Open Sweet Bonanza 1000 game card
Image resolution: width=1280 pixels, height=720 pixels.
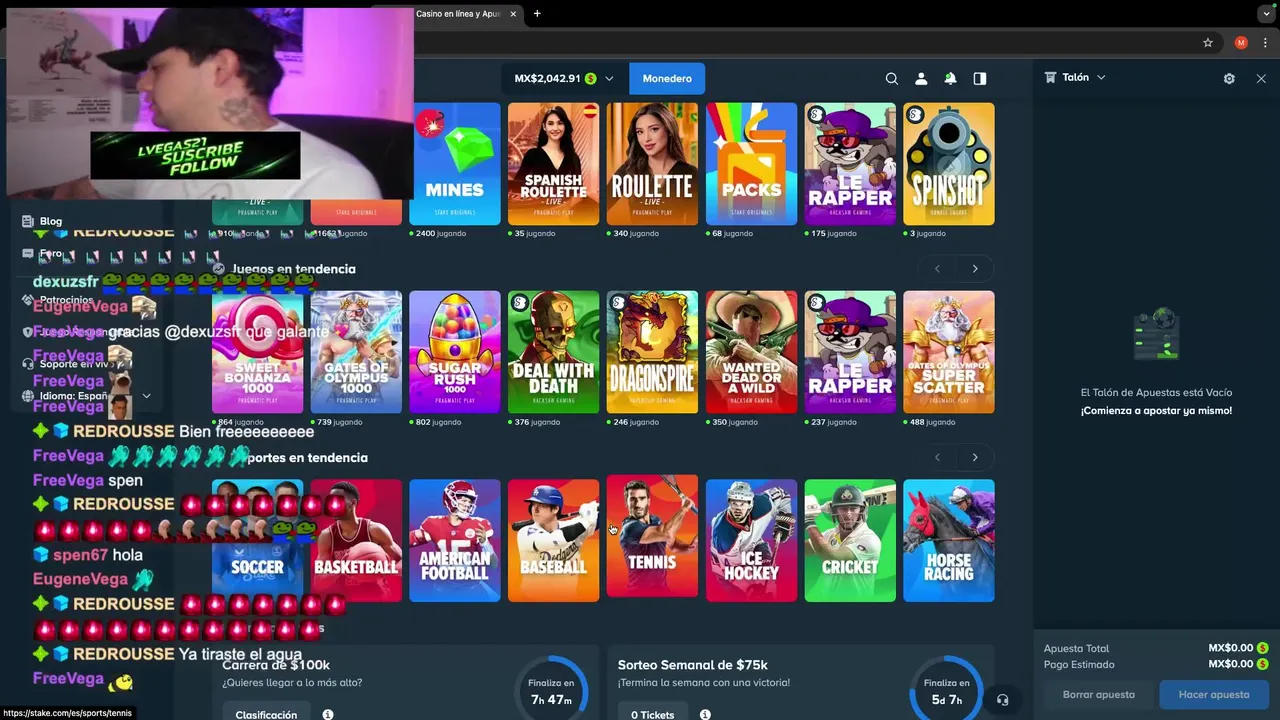click(x=258, y=352)
